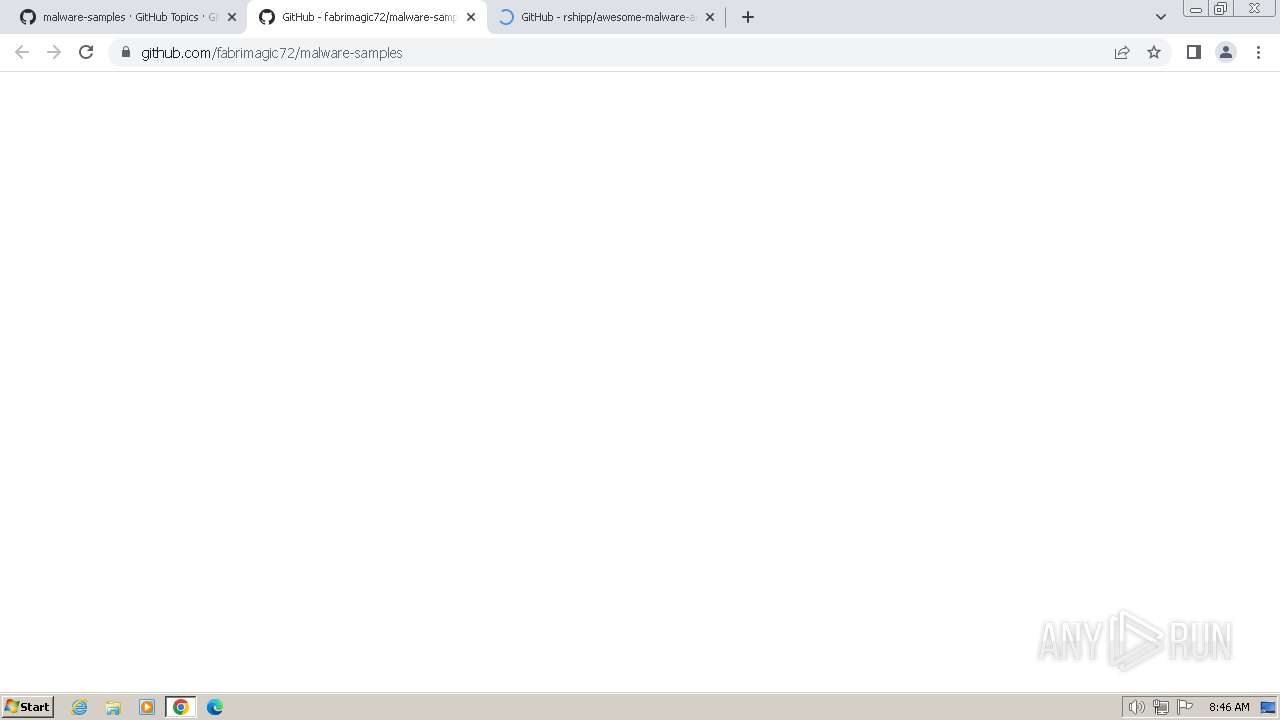
Task: Go forward to next page
Action: coord(54,52)
